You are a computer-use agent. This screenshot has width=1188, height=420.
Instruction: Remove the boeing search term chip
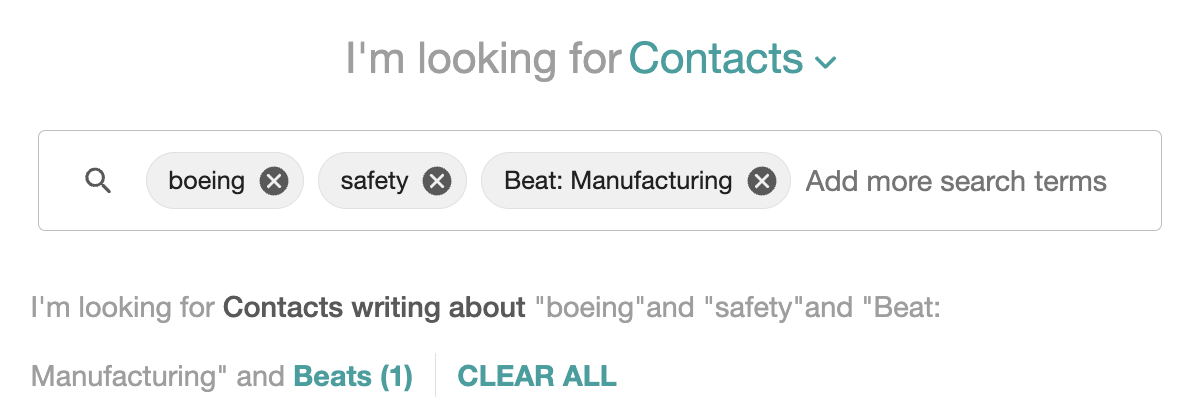[274, 181]
